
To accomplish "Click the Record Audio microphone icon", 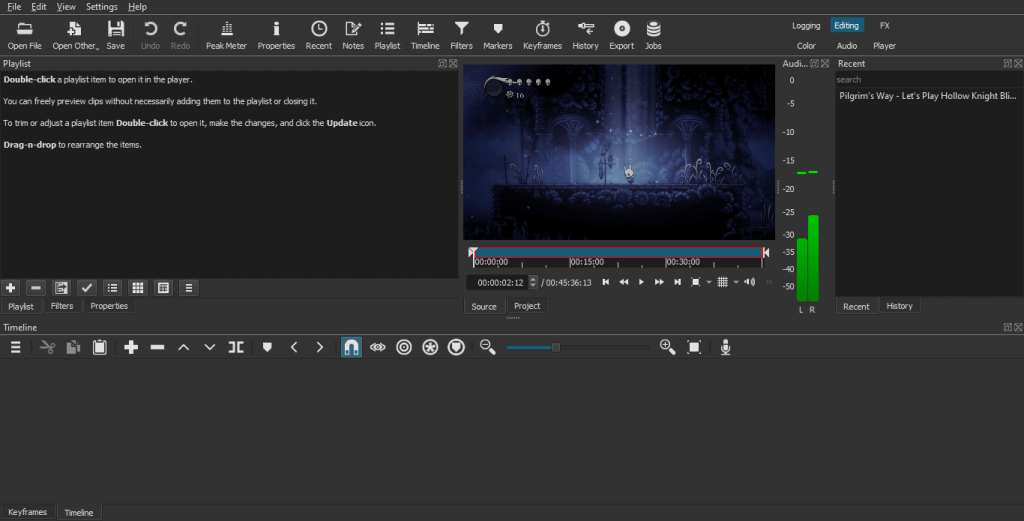I will [x=726, y=347].
